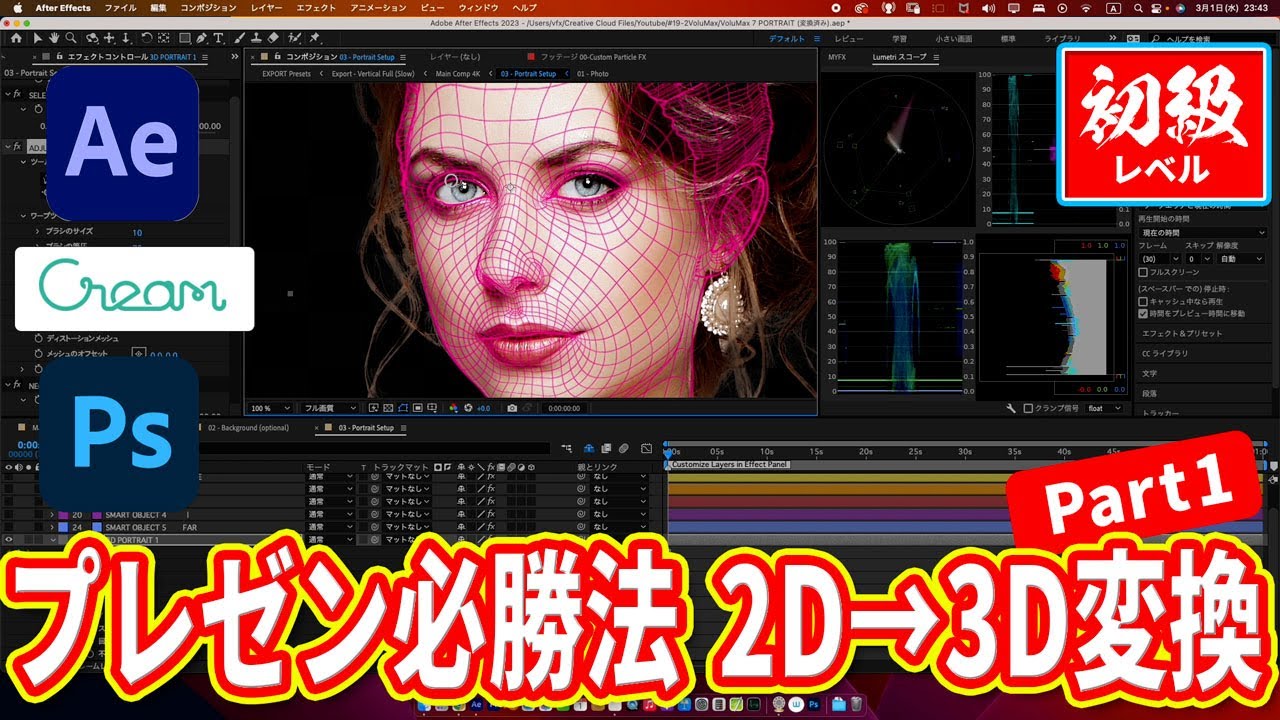This screenshot has height=720, width=1280.
Task: Select the Zoom magnifier tool
Action: (71, 39)
